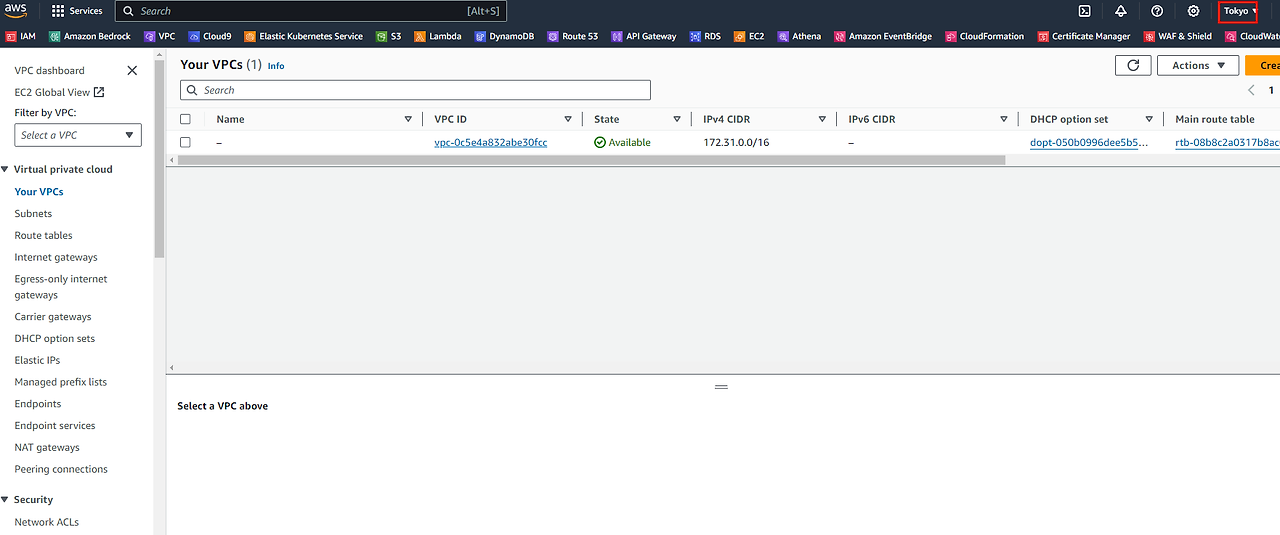1280x535 pixels.
Task: Open DHCP option set dopt-050b0996dee5b5 link
Action: pyautogui.click(x=1089, y=142)
